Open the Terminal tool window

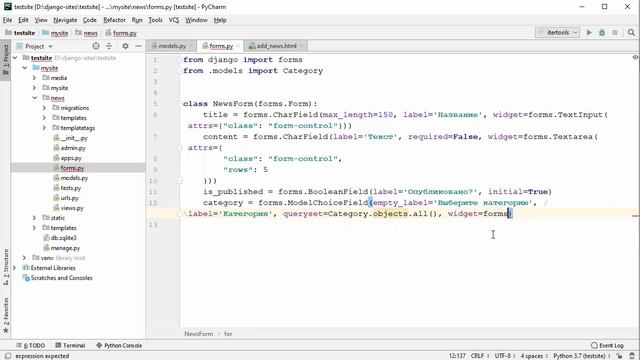click(x=70, y=345)
